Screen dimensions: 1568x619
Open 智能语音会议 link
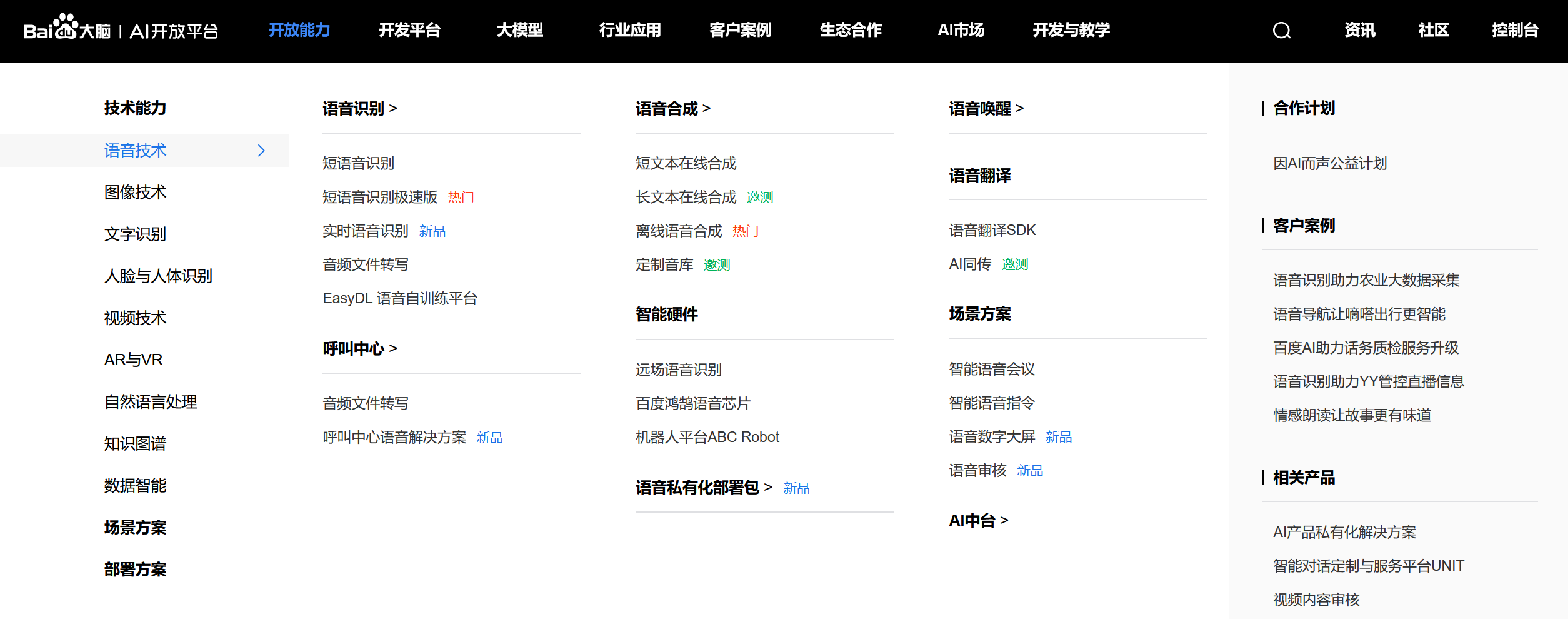point(992,370)
